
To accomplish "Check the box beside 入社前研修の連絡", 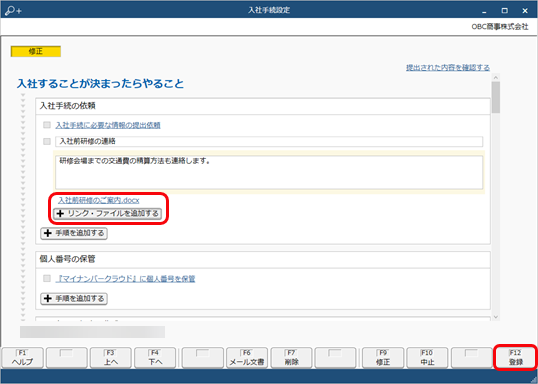I will 47,141.
